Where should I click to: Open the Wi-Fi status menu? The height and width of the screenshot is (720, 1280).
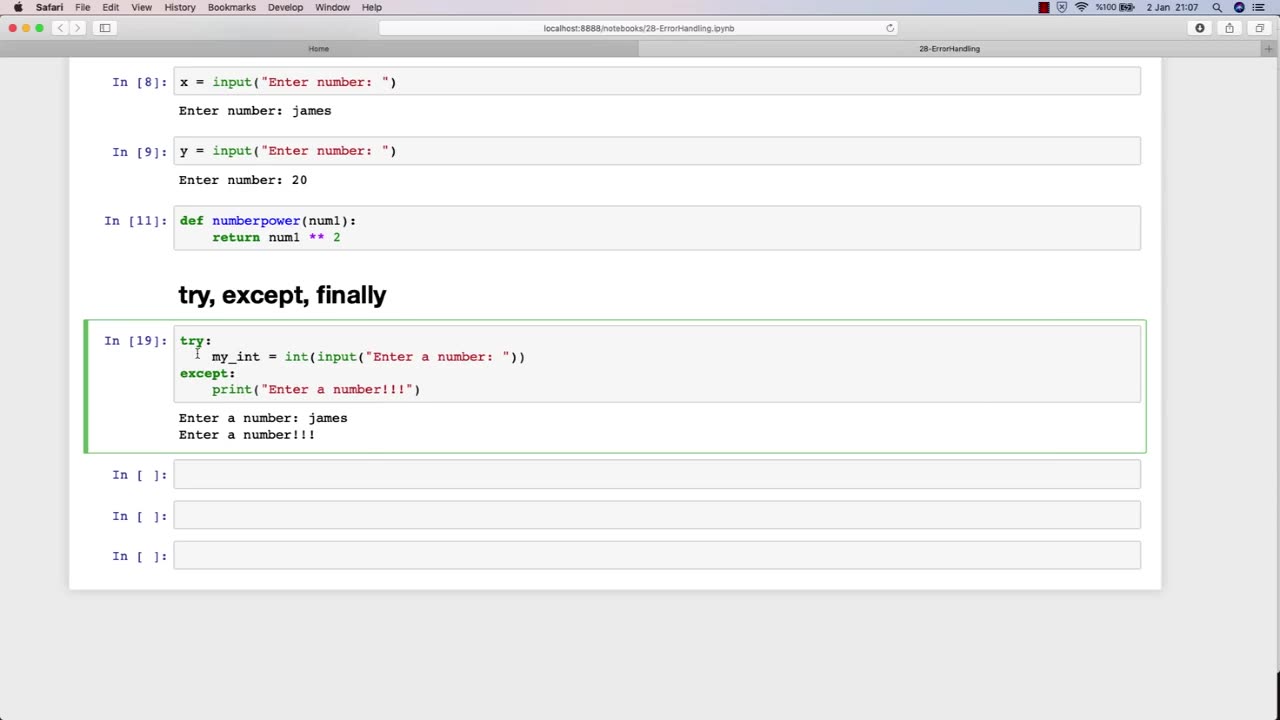tap(1081, 7)
